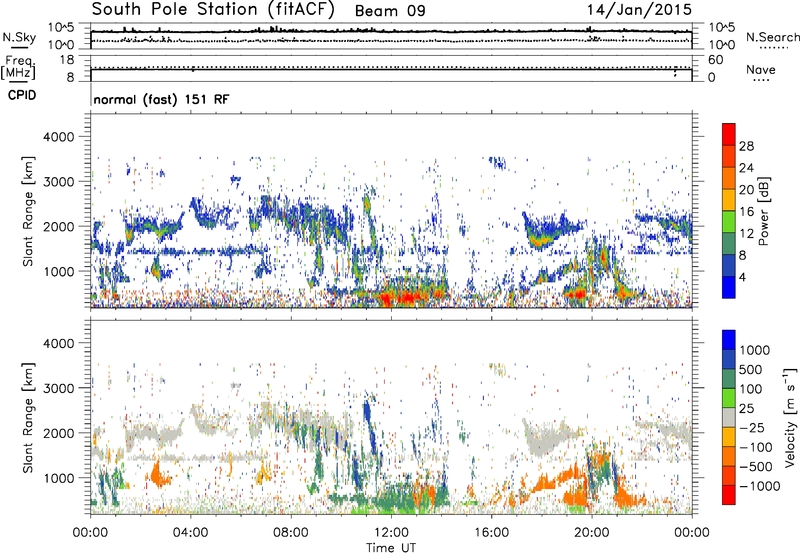Image resolution: width=800 pixels, height=554 pixels.
Task: Click the "20:00" time tick label
Action: (591, 533)
